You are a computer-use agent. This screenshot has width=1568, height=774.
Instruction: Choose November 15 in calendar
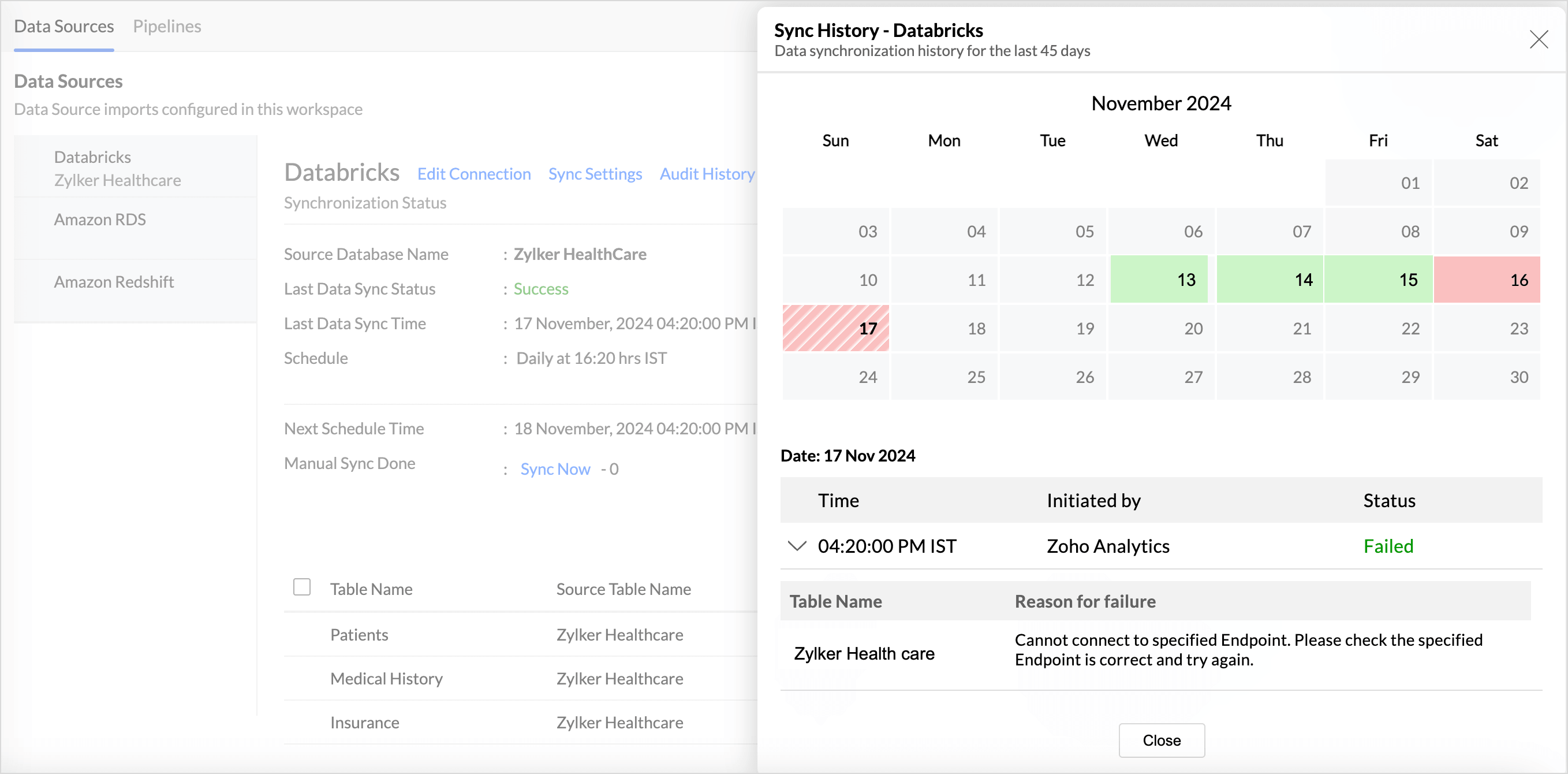click(1378, 280)
